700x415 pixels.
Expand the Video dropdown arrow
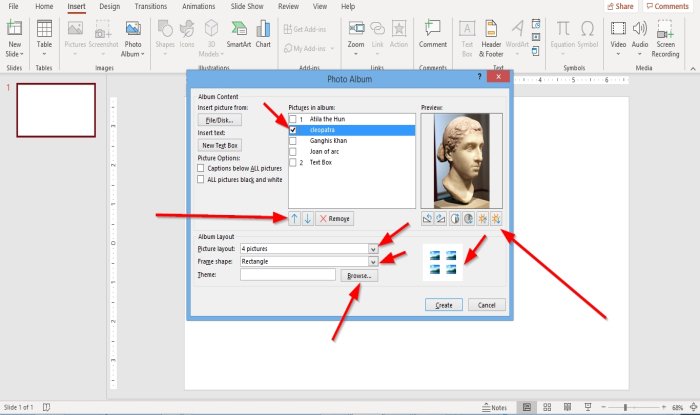point(618,54)
